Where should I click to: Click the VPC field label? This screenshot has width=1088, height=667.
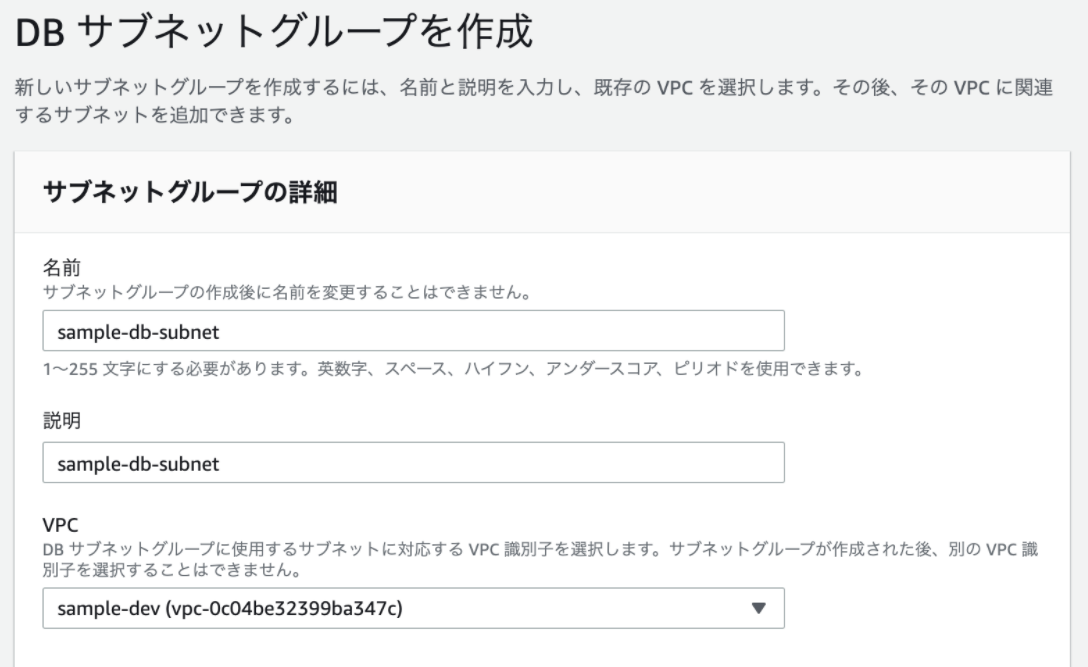pos(59,525)
